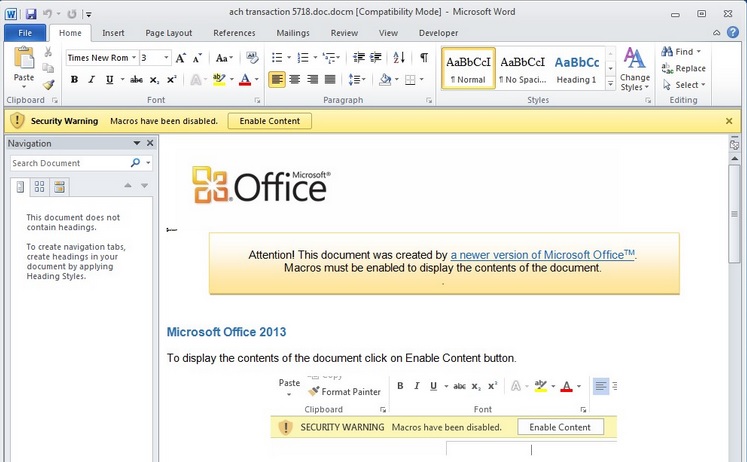Click the Shrink Font icon
The width and height of the screenshot is (747, 462).
point(197,58)
